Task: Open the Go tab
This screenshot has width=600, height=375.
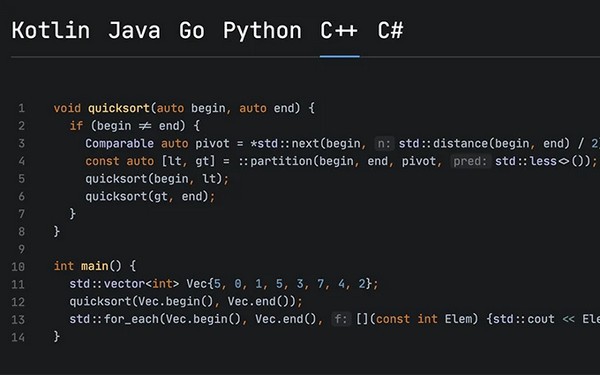Action: coord(192,31)
